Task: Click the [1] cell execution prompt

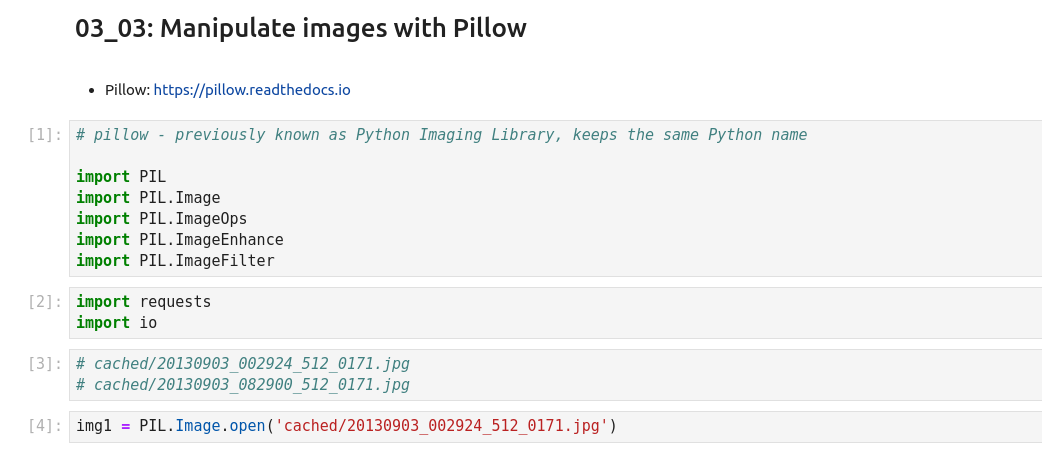Action: pyautogui.click(x=45, y=134)
